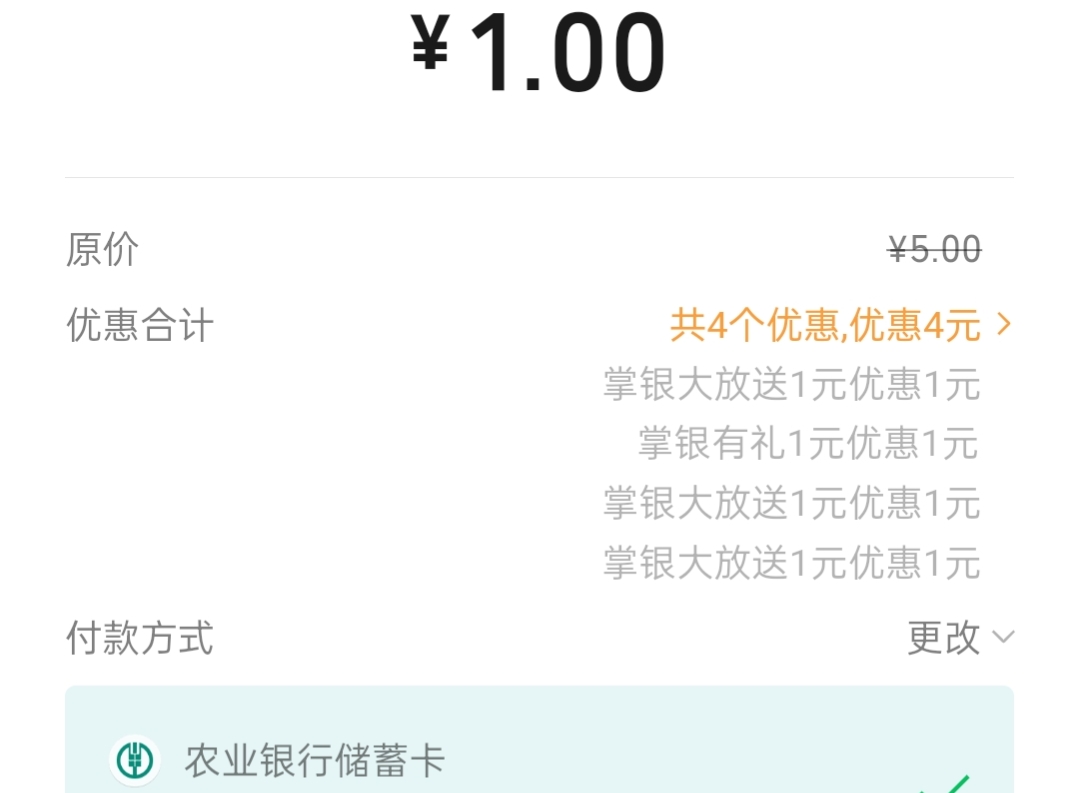
Task: Tap the Agricultural Bank logo icon
Action: pos(134,761)
